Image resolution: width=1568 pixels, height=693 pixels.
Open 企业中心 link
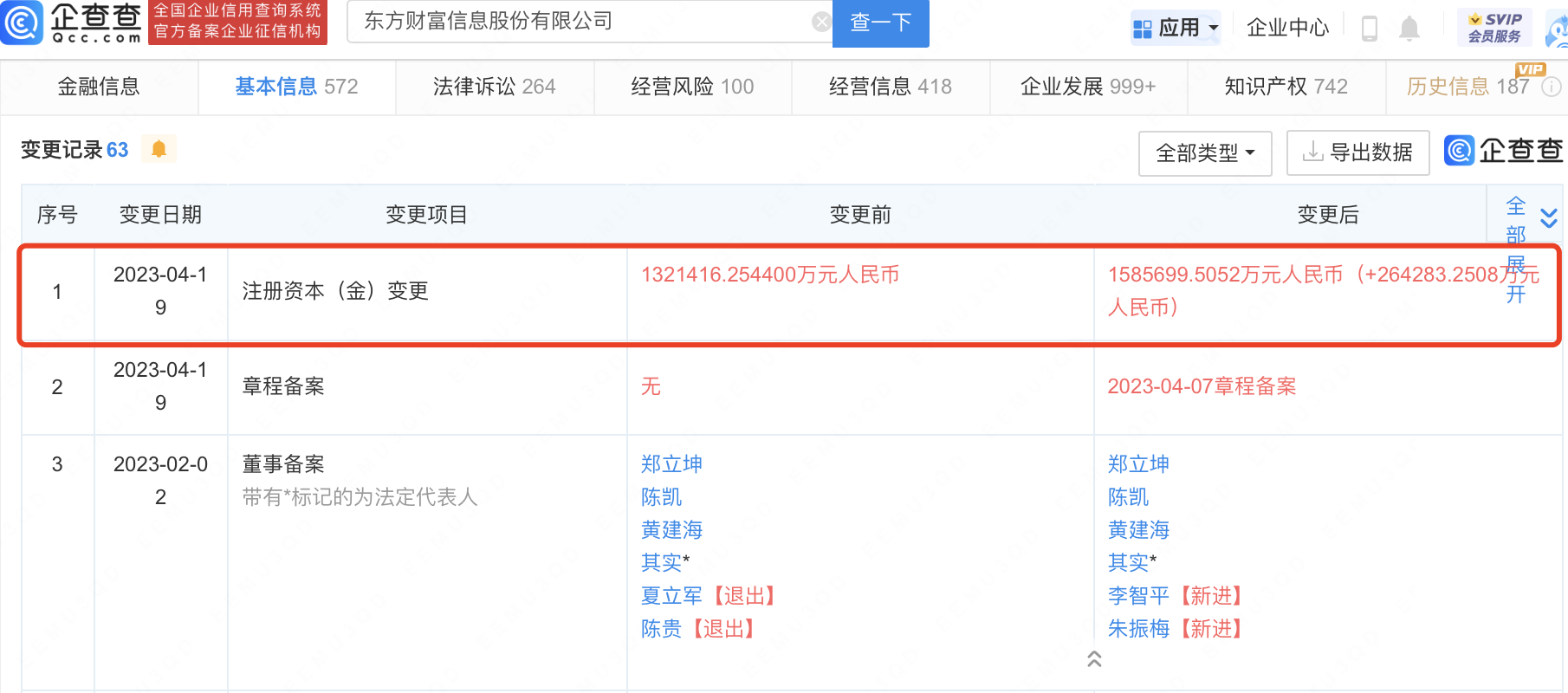pyautogui.click(x=1287, y=28)
